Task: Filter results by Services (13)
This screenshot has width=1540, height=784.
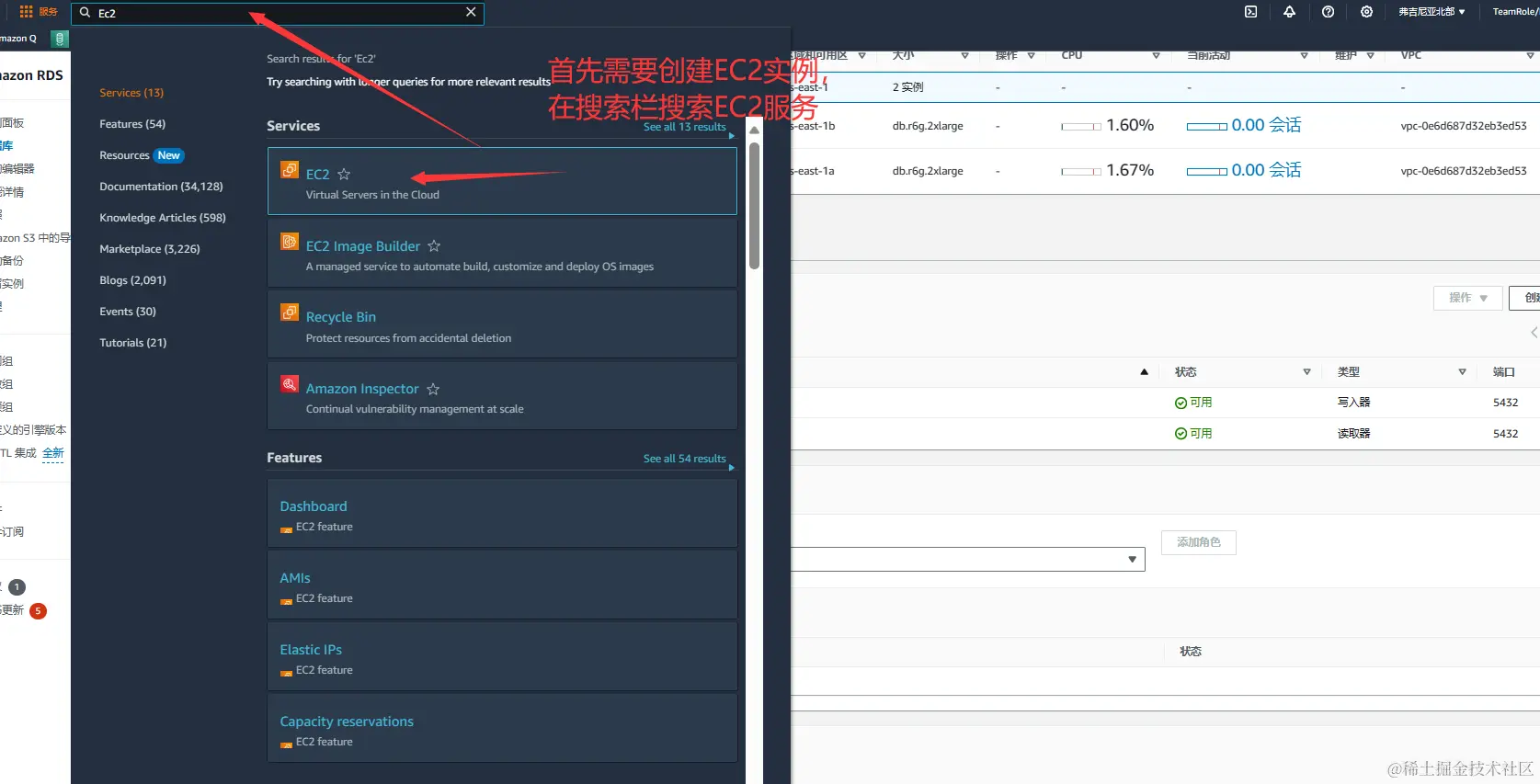Action: [131, 93]
